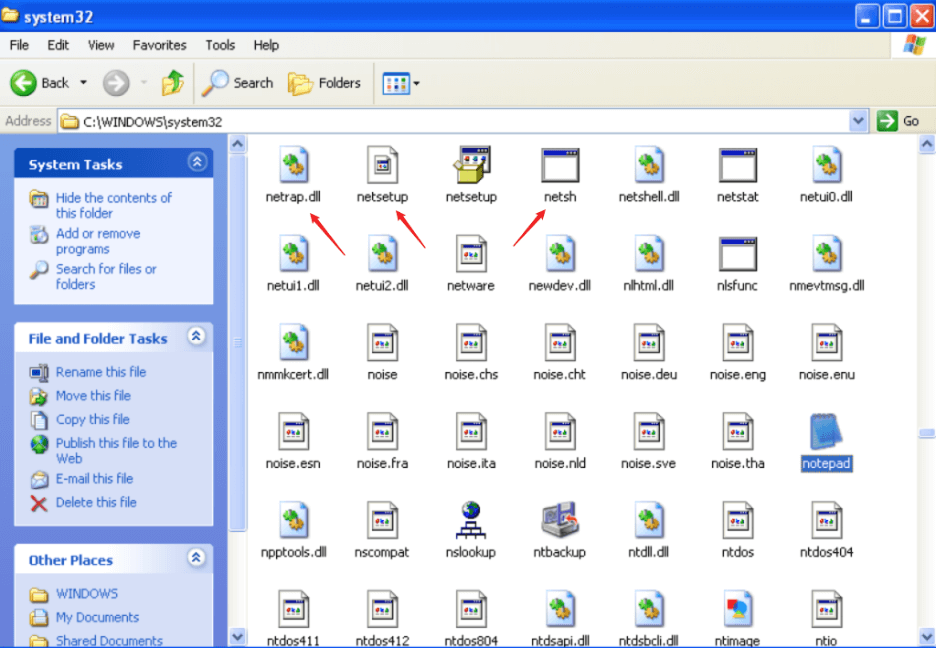Viewport: 936px width, 648px height.
Task: Click task pane scrollbar up arrow
Action: pos(238,144)
